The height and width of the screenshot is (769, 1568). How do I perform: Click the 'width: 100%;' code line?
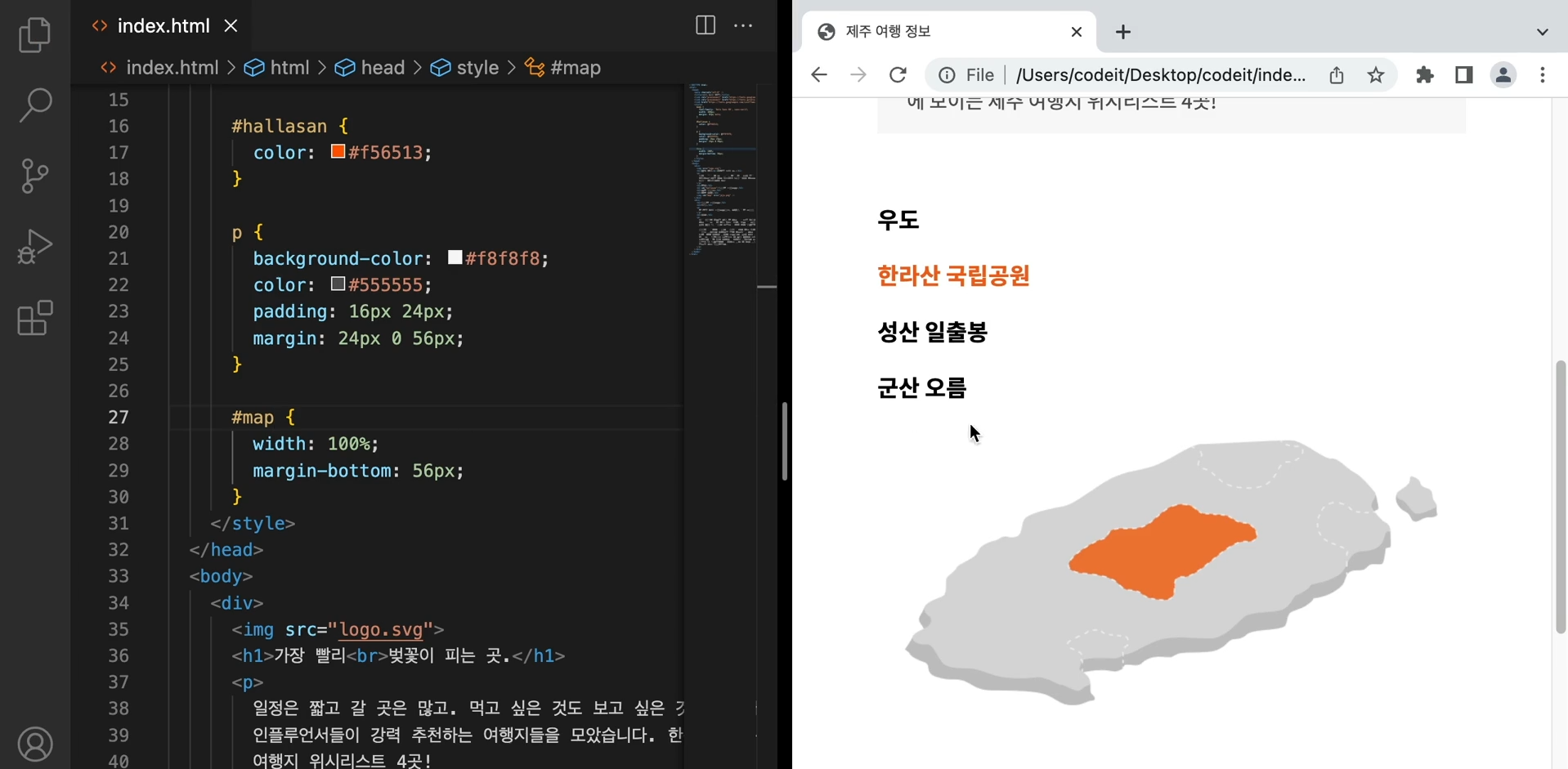(316, 444)
